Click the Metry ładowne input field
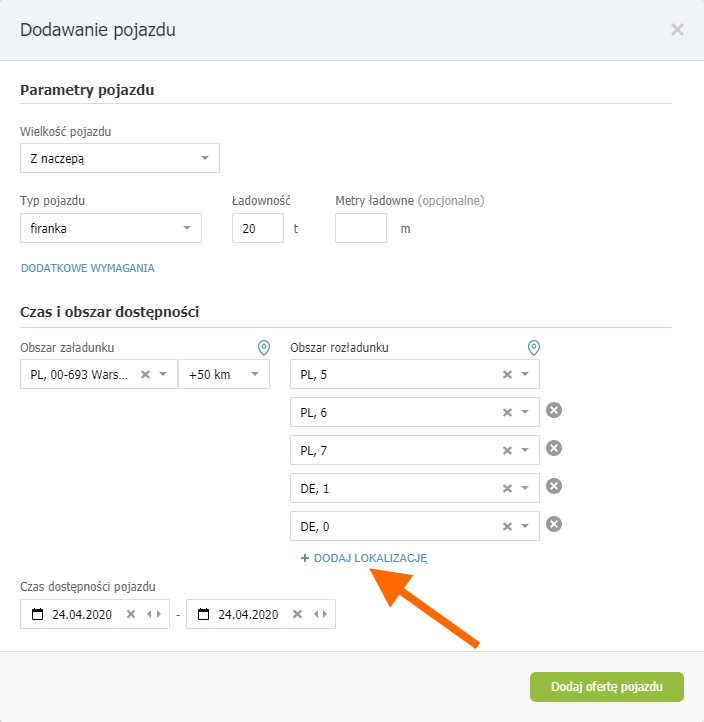 (361, 228)
